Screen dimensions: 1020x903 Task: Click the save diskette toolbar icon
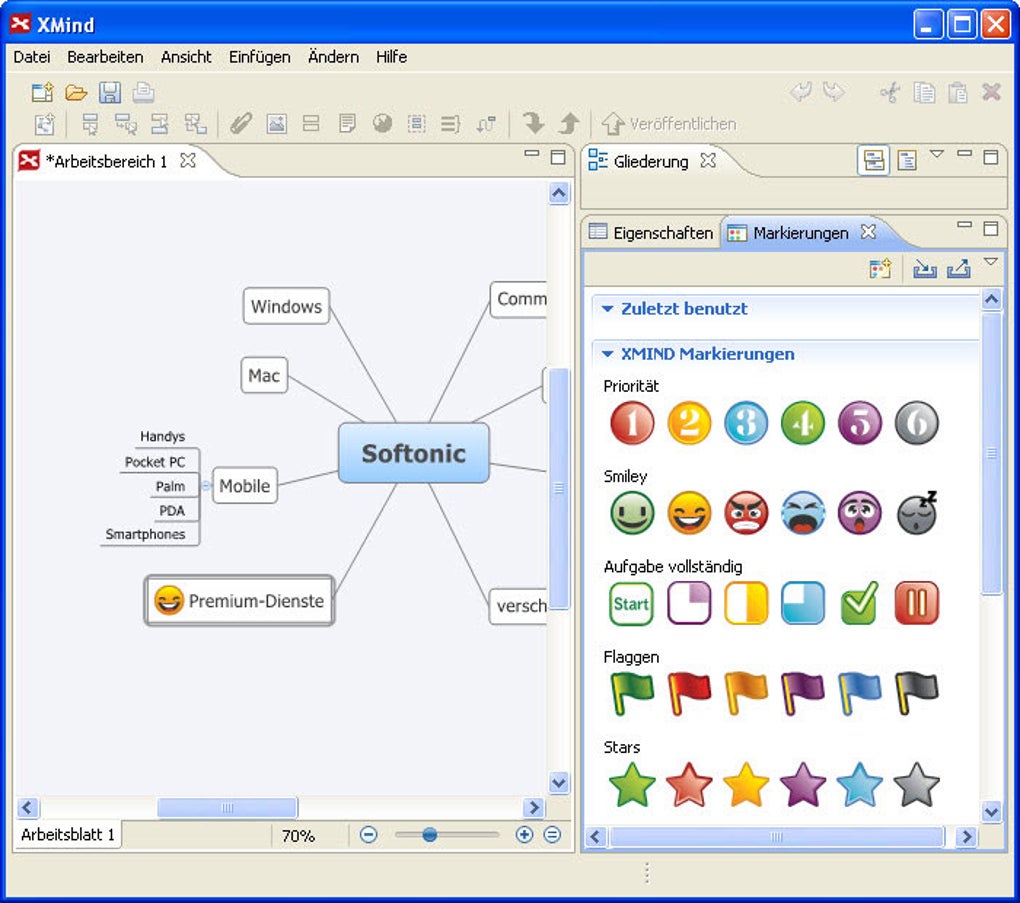(109, 92)
